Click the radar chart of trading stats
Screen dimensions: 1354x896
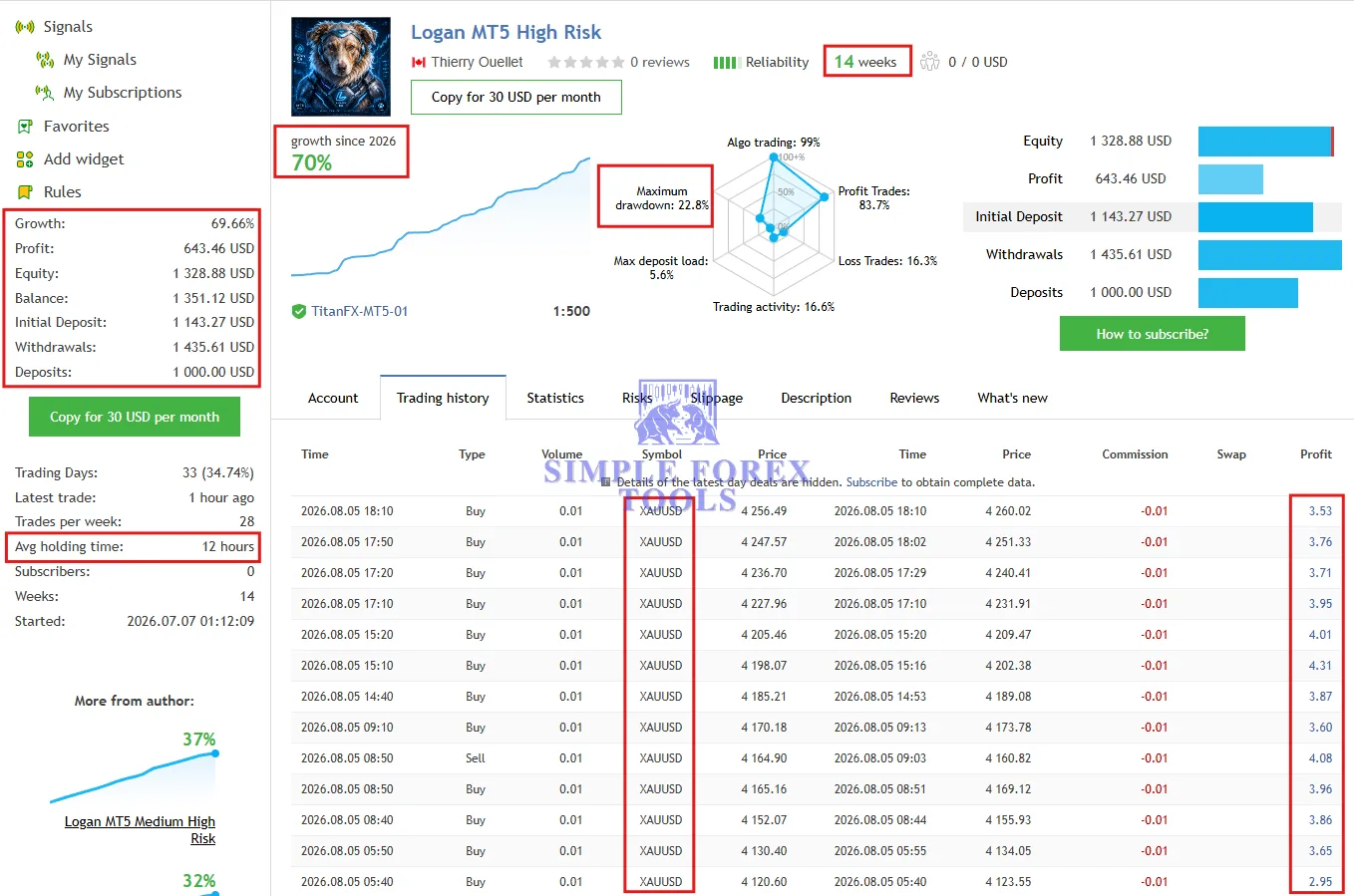tap(774, 225)
